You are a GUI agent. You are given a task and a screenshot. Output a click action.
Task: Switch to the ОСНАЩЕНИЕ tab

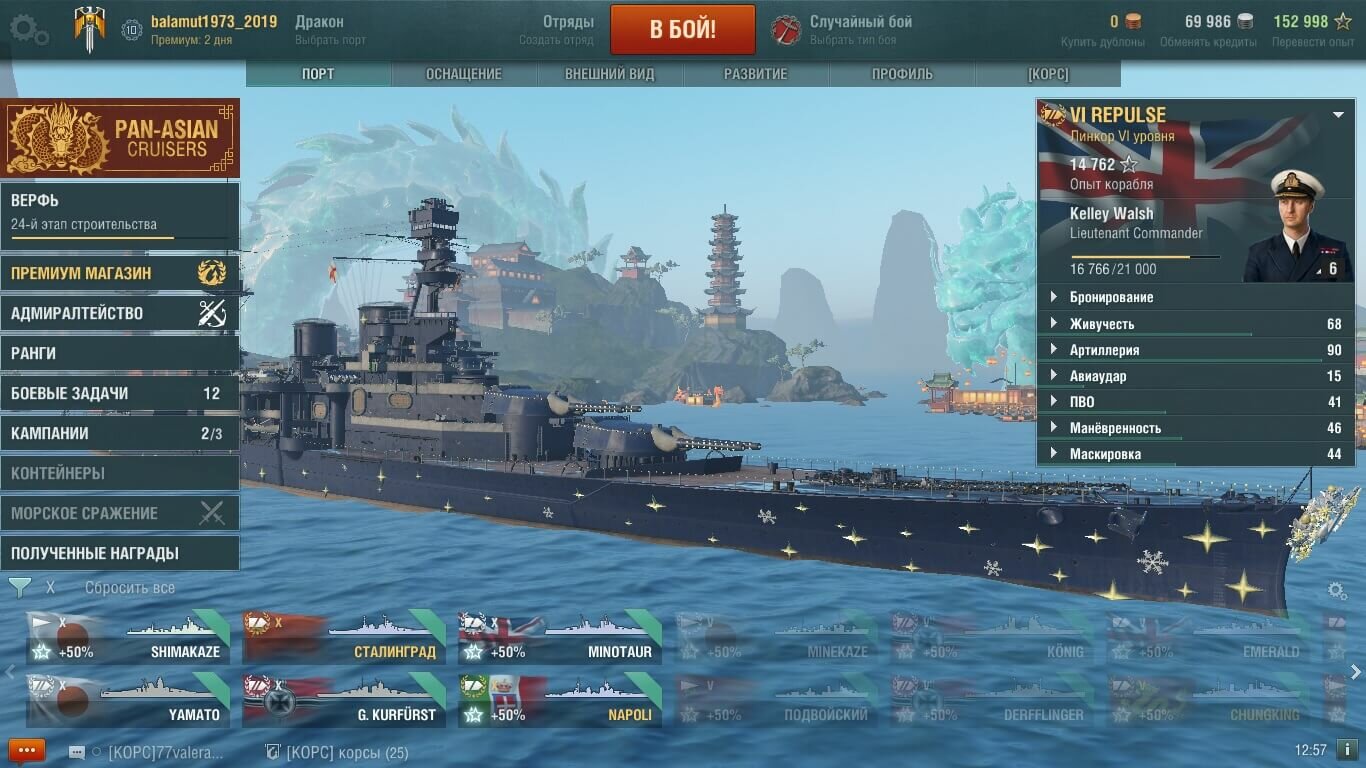tap(464, 74)
